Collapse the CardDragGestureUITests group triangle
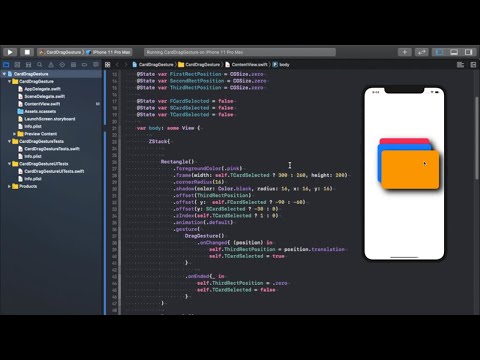The height and width of the screenshot is (360, 480). point(9,164)
